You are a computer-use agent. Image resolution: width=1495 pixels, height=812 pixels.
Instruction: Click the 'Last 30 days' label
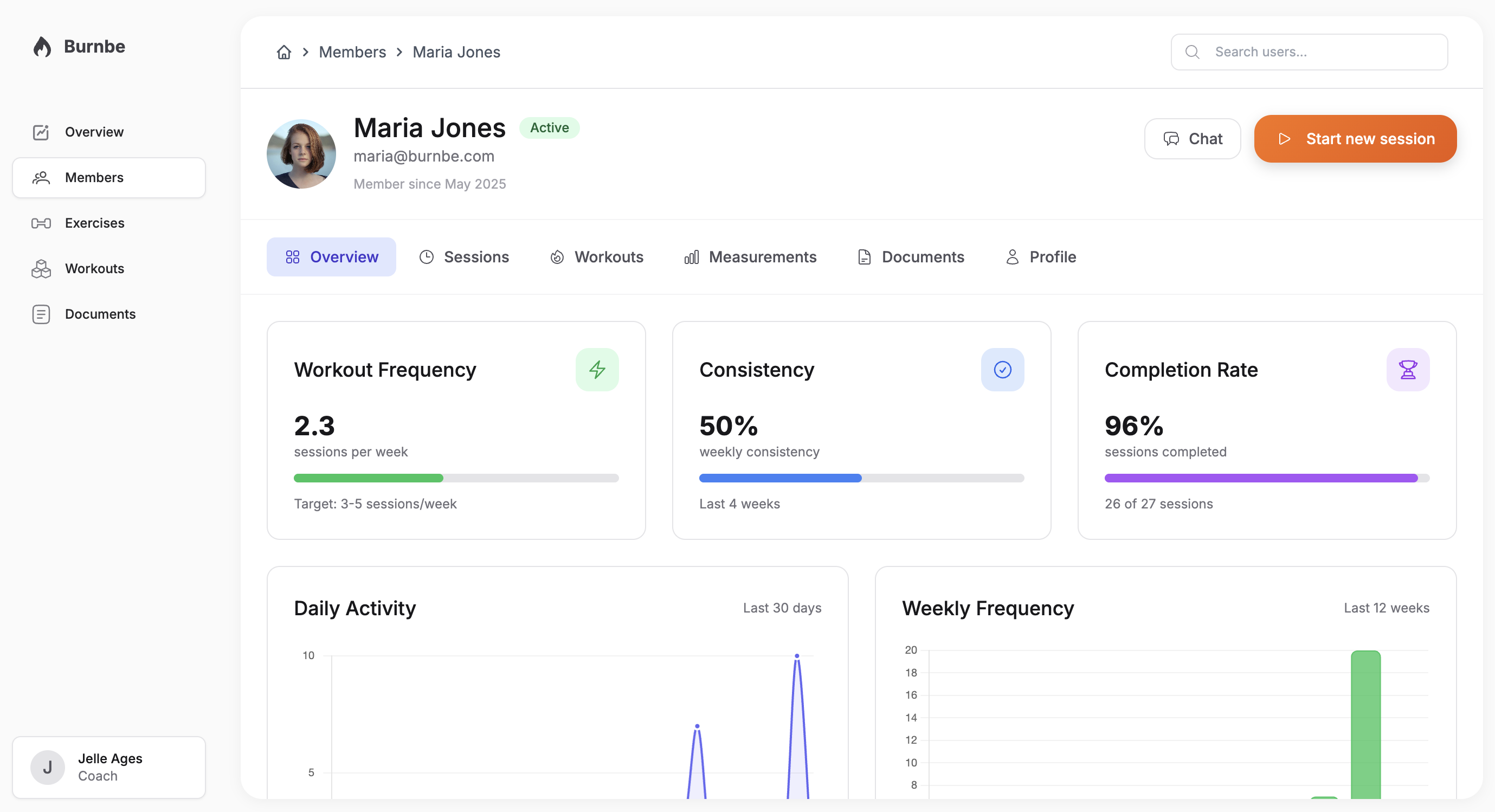coord(782,608)
